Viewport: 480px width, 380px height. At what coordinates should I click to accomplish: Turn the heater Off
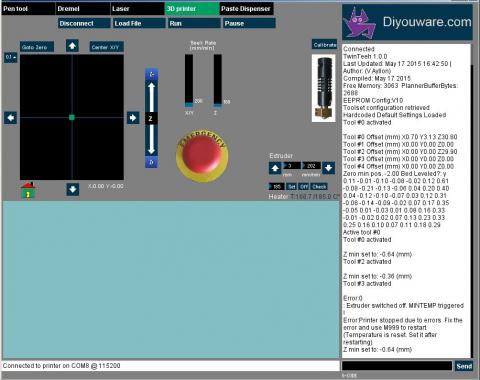click(304, 187)
